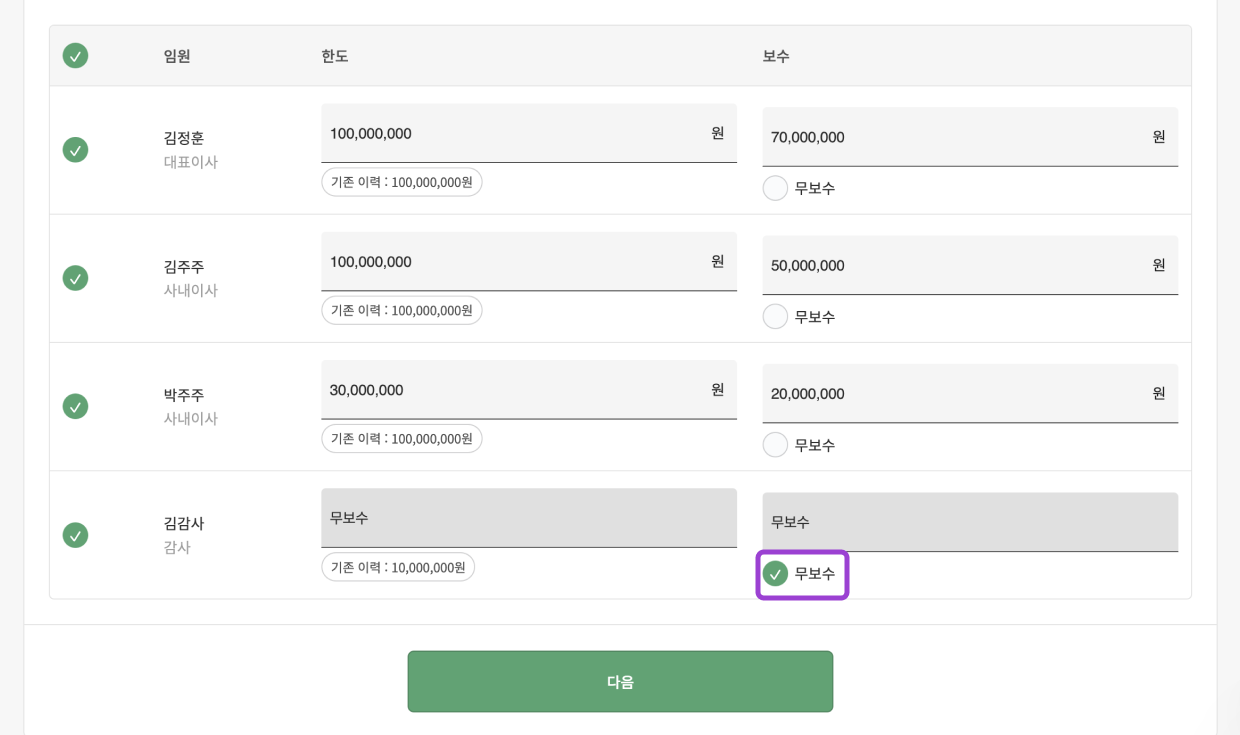Click 박주주's 기존 이력 chip
Viewport: 1240px width, 735px height.
tap(401, 438)
